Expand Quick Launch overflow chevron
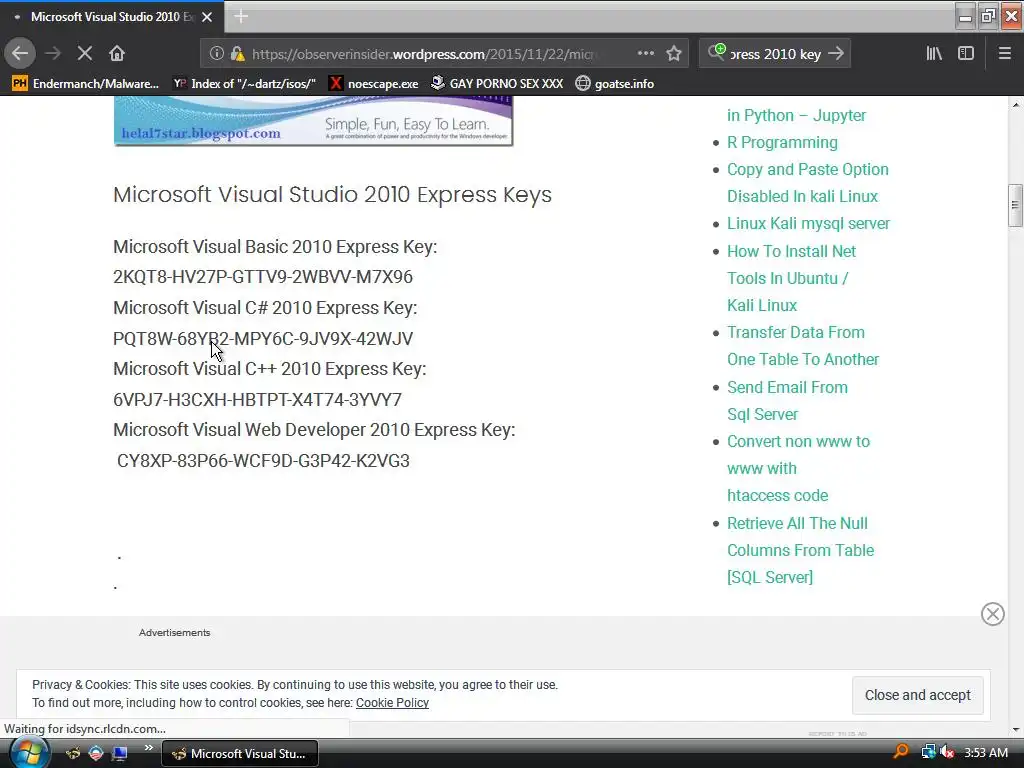 coord(149,748)
